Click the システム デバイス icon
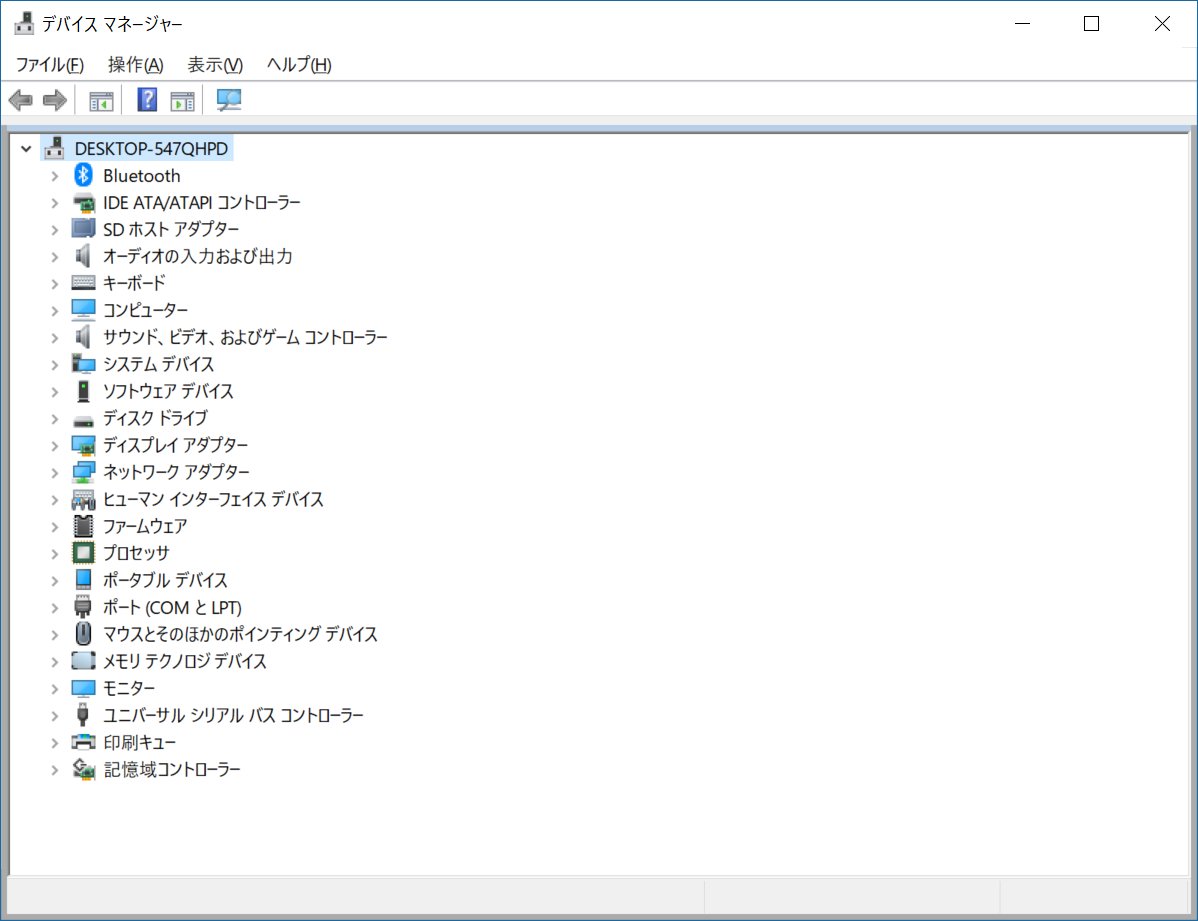 tap(83, 364)
